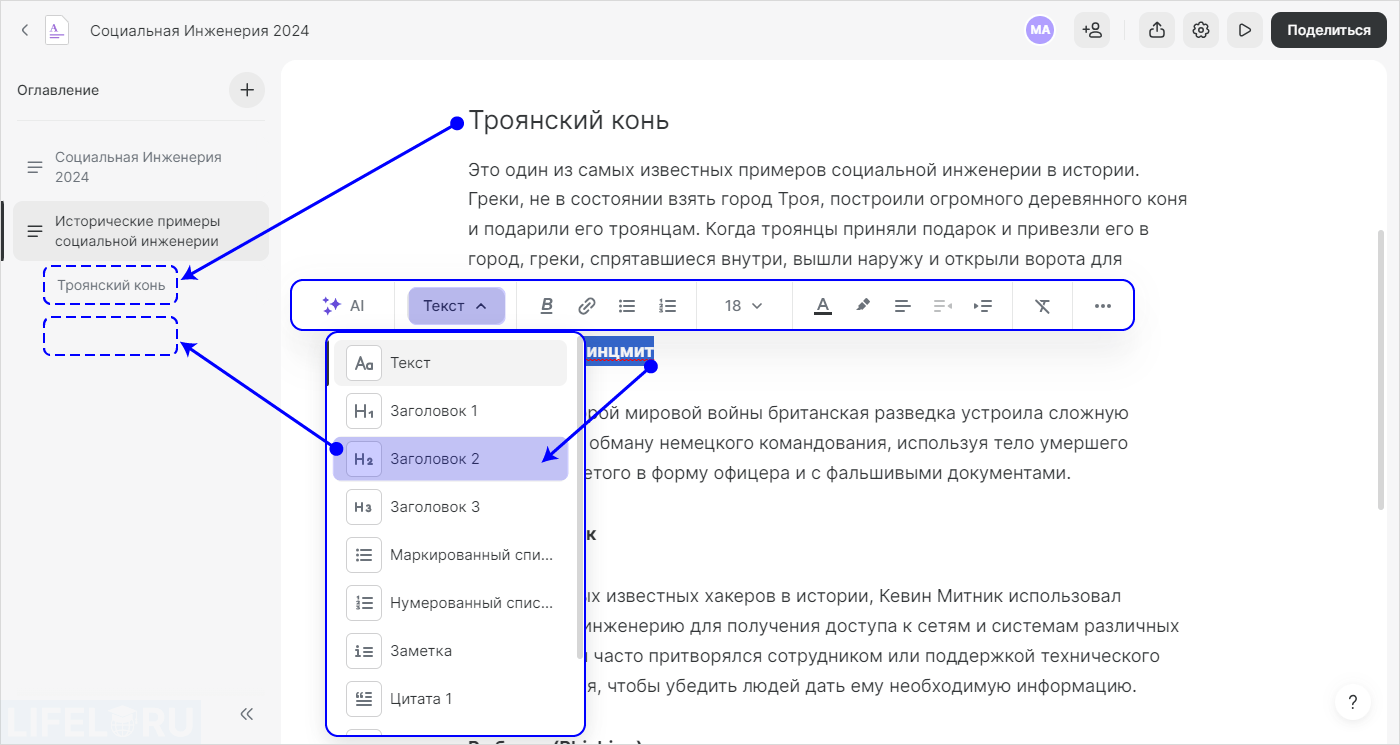This screenshot has height=745, width=1400.
Task: Select Заголовок 2 from the style menu
Action: 450,458
